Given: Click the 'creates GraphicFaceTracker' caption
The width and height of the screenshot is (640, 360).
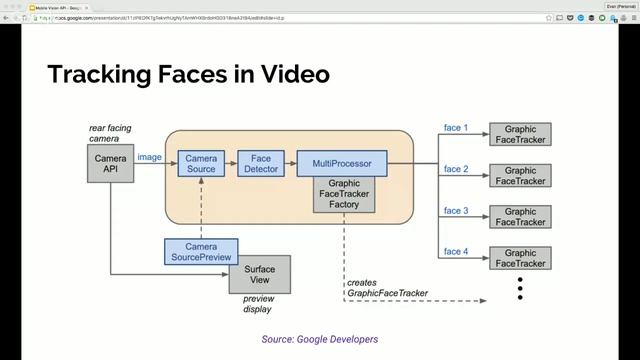Looking at the screenshot, I should [x=387, y=288].
